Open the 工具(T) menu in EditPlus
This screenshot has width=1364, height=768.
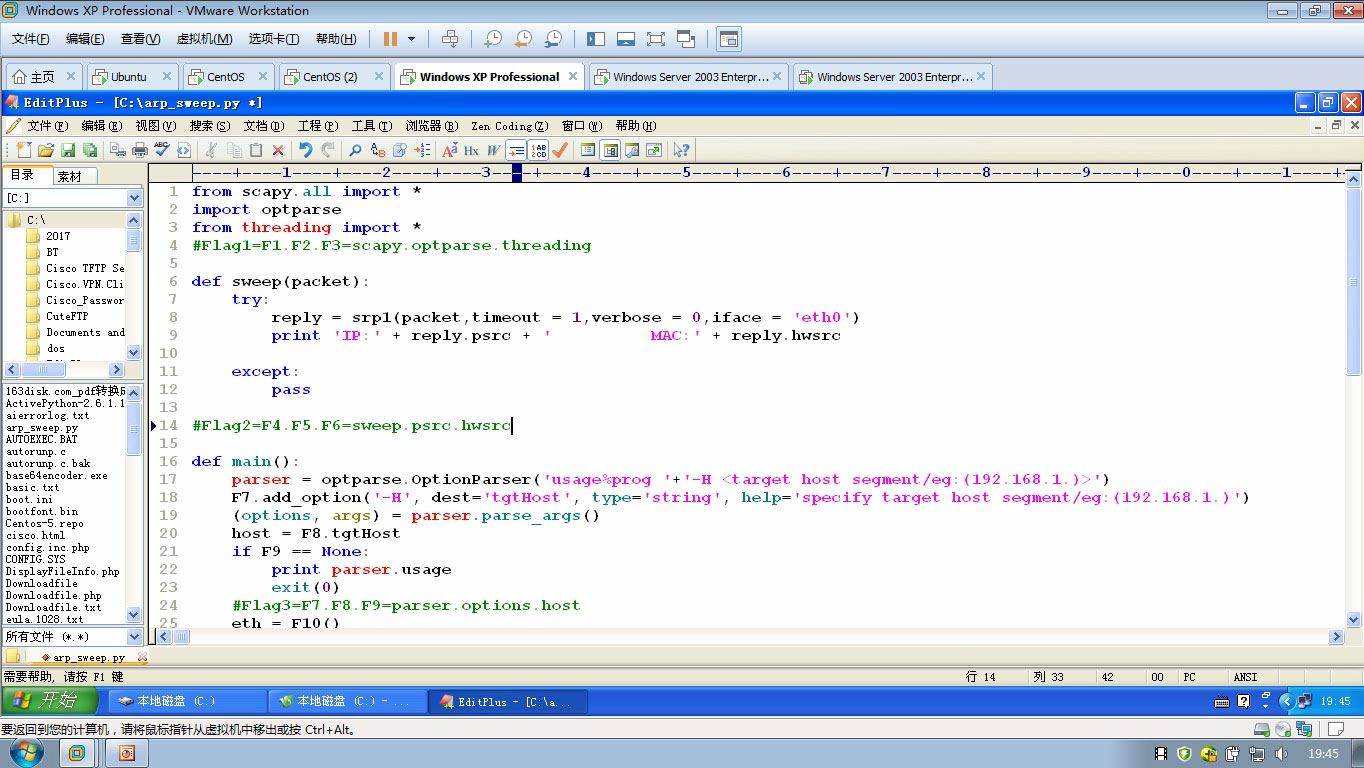pos(371,126)
